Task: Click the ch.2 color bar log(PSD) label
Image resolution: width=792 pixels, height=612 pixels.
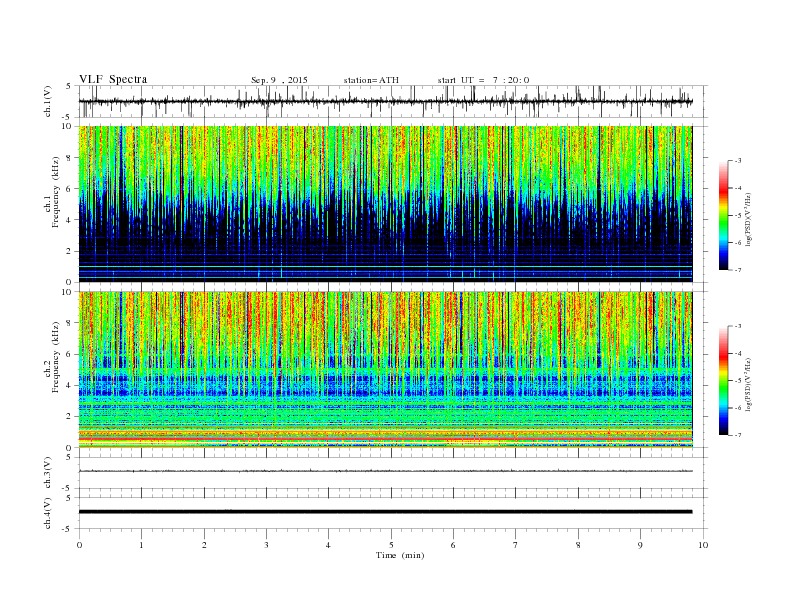Action: [748, 385]
